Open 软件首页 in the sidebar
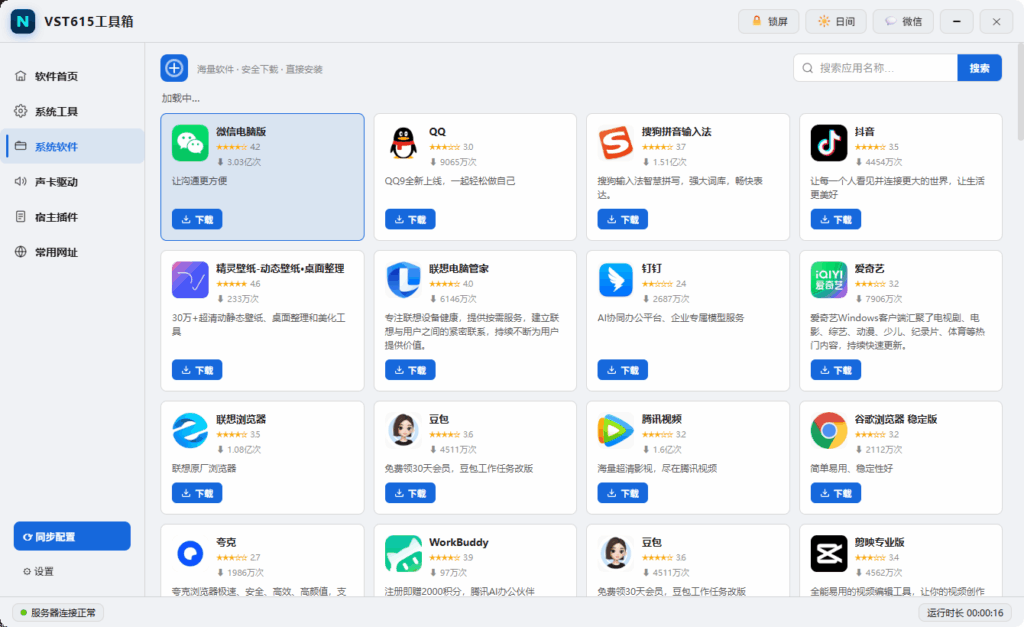Viewport: 1024px width, 627px height. click(72, 76)
